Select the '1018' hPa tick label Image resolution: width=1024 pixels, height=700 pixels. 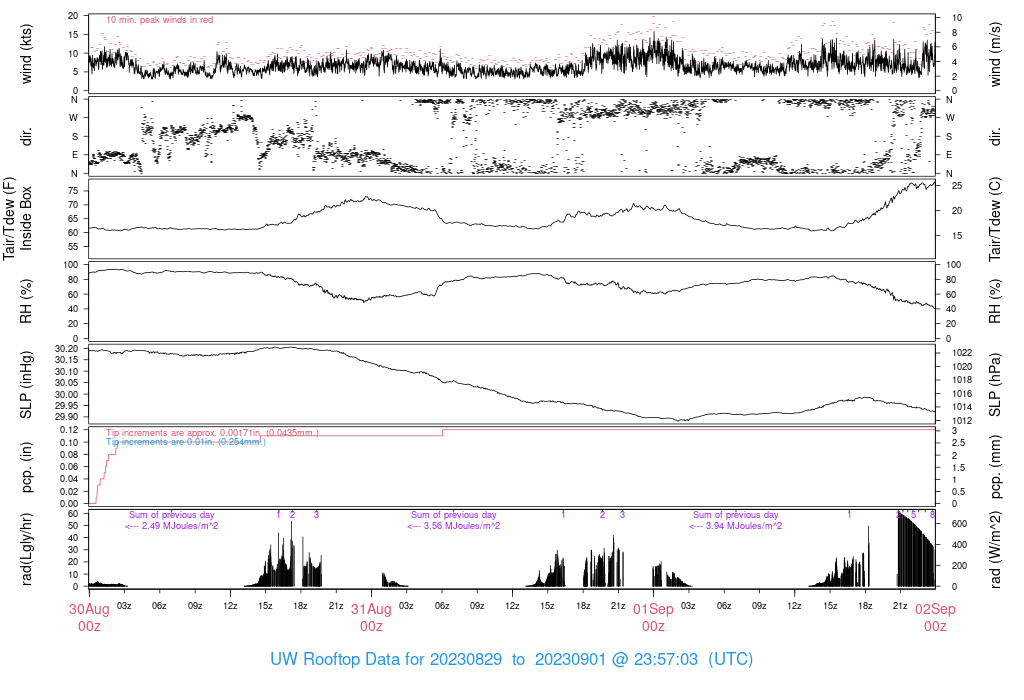pos(963,380)
